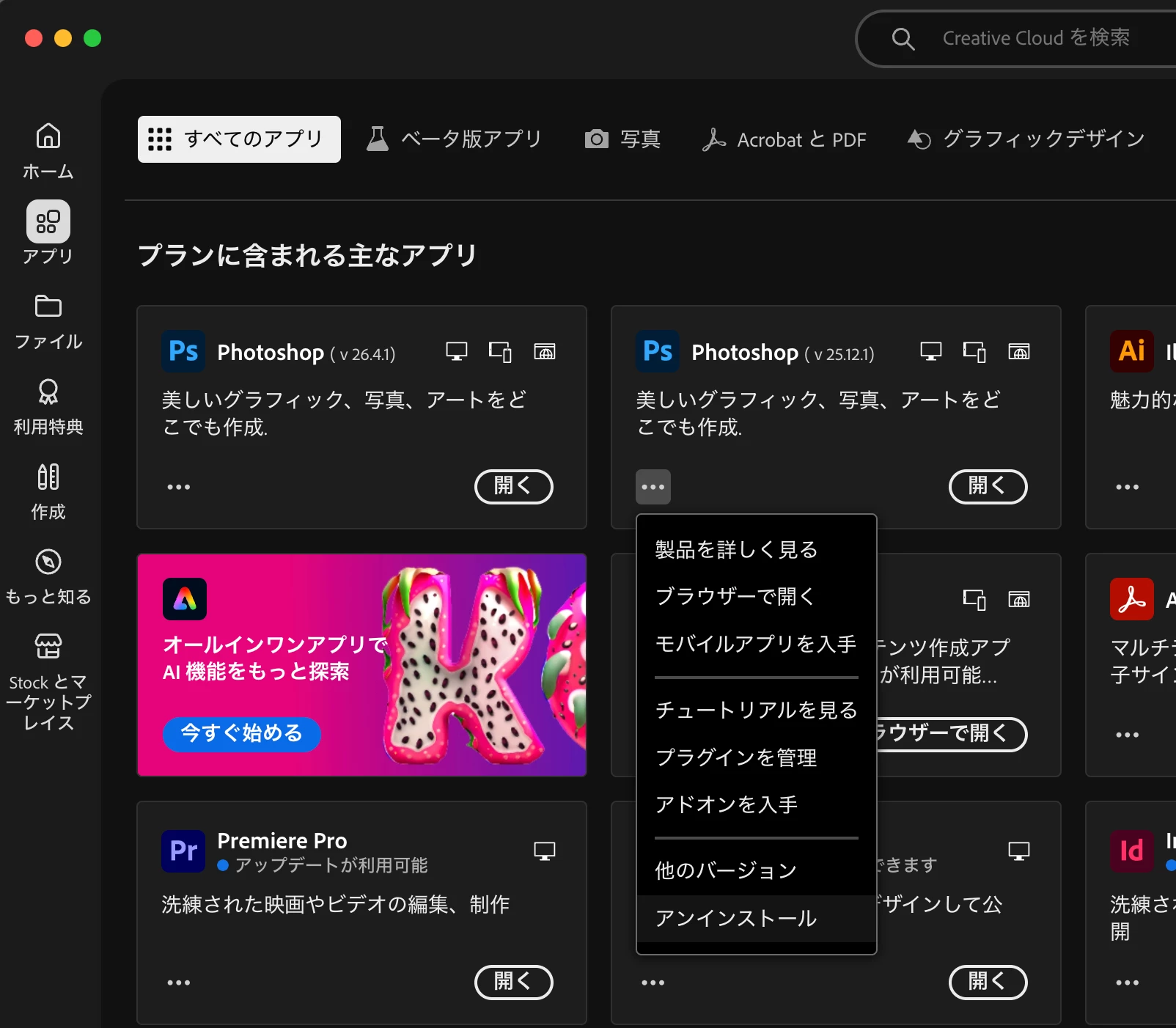The image size is (1176, 1028).
Task: Select the すべてのアプリ tab
Action: pos(239,139)
